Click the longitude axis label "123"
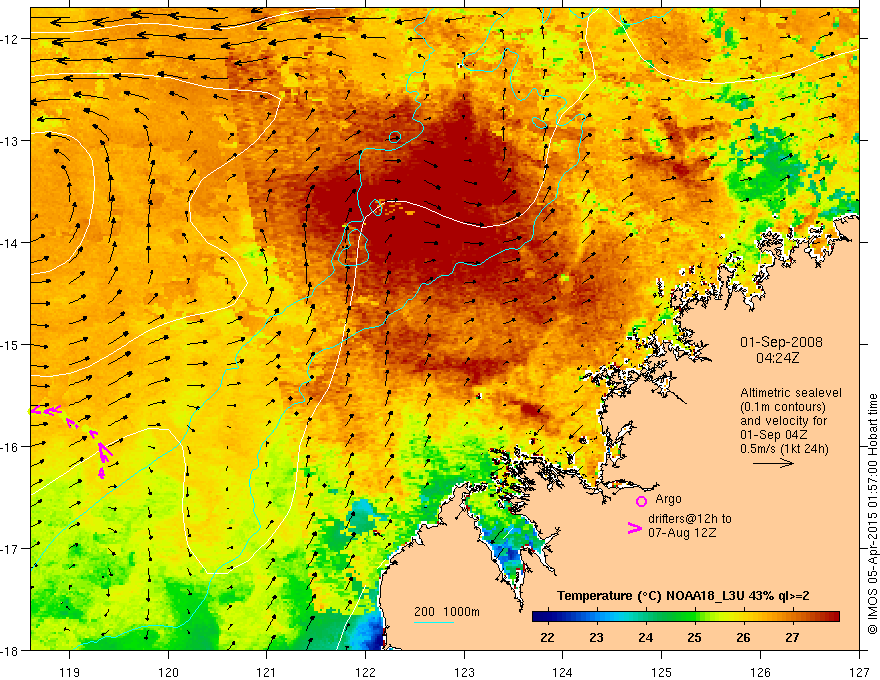The height and width of the screenshot is (680, 880). (464, 672)
